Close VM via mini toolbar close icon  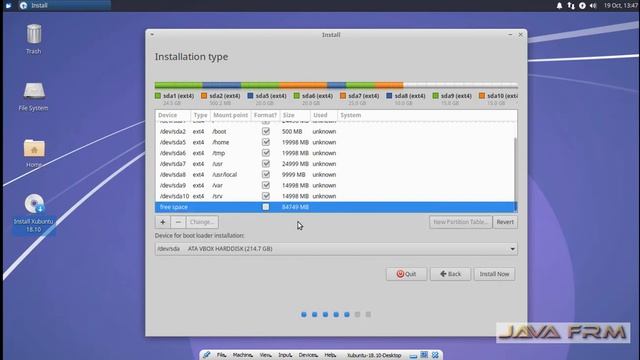tap(435, 355)
